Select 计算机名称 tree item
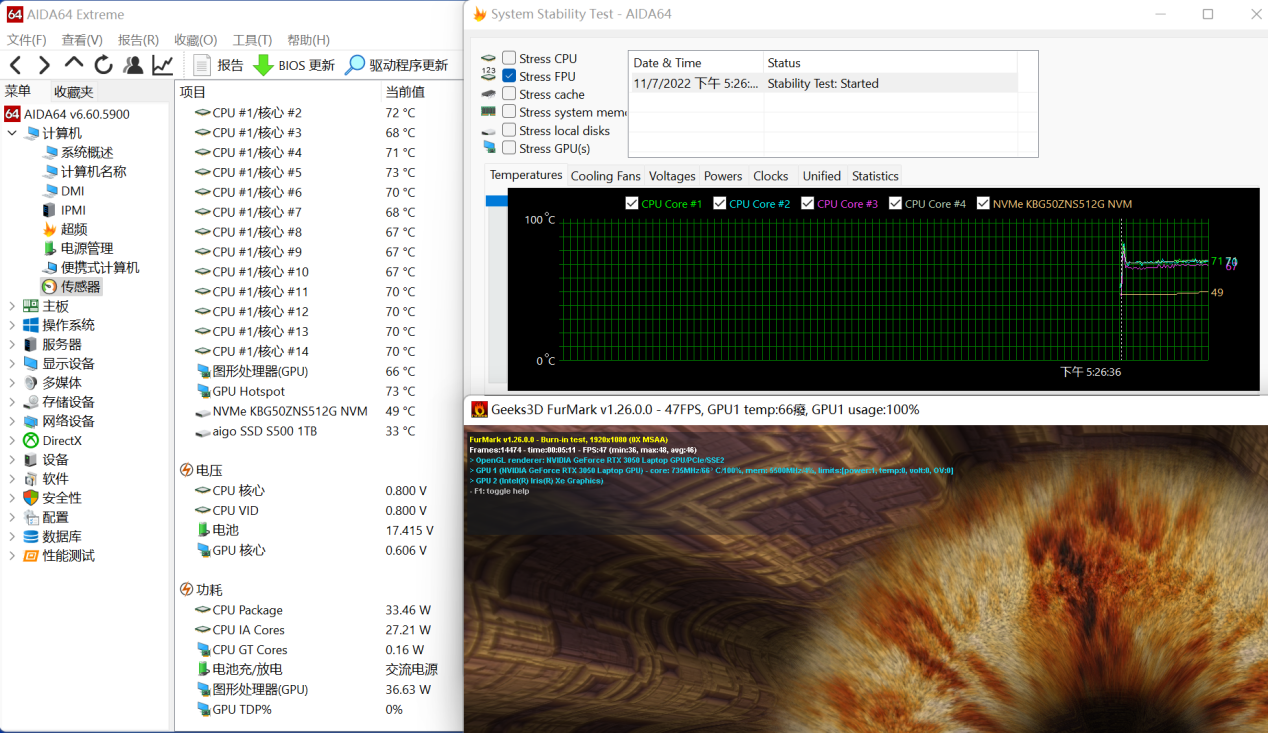The height and width of the screenshot is (733, 1268). click(x=84, y=172)
